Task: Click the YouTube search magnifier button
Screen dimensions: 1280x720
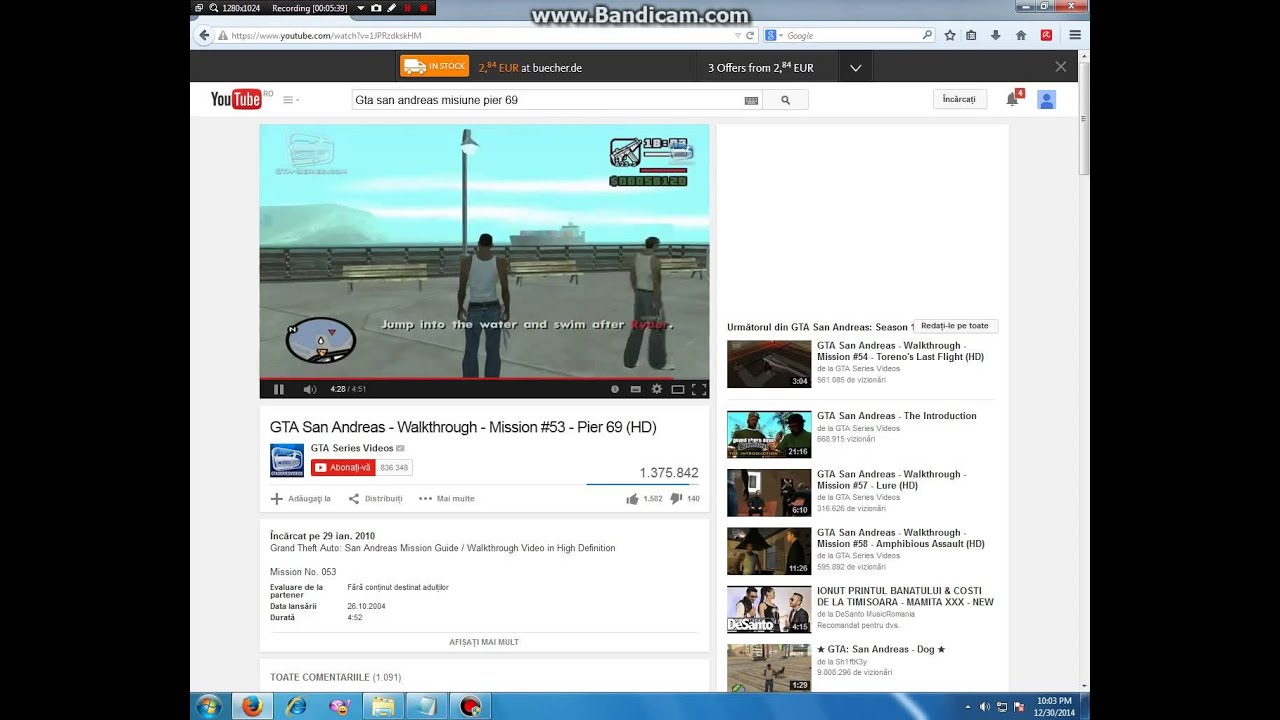Action: click(785, 100)
